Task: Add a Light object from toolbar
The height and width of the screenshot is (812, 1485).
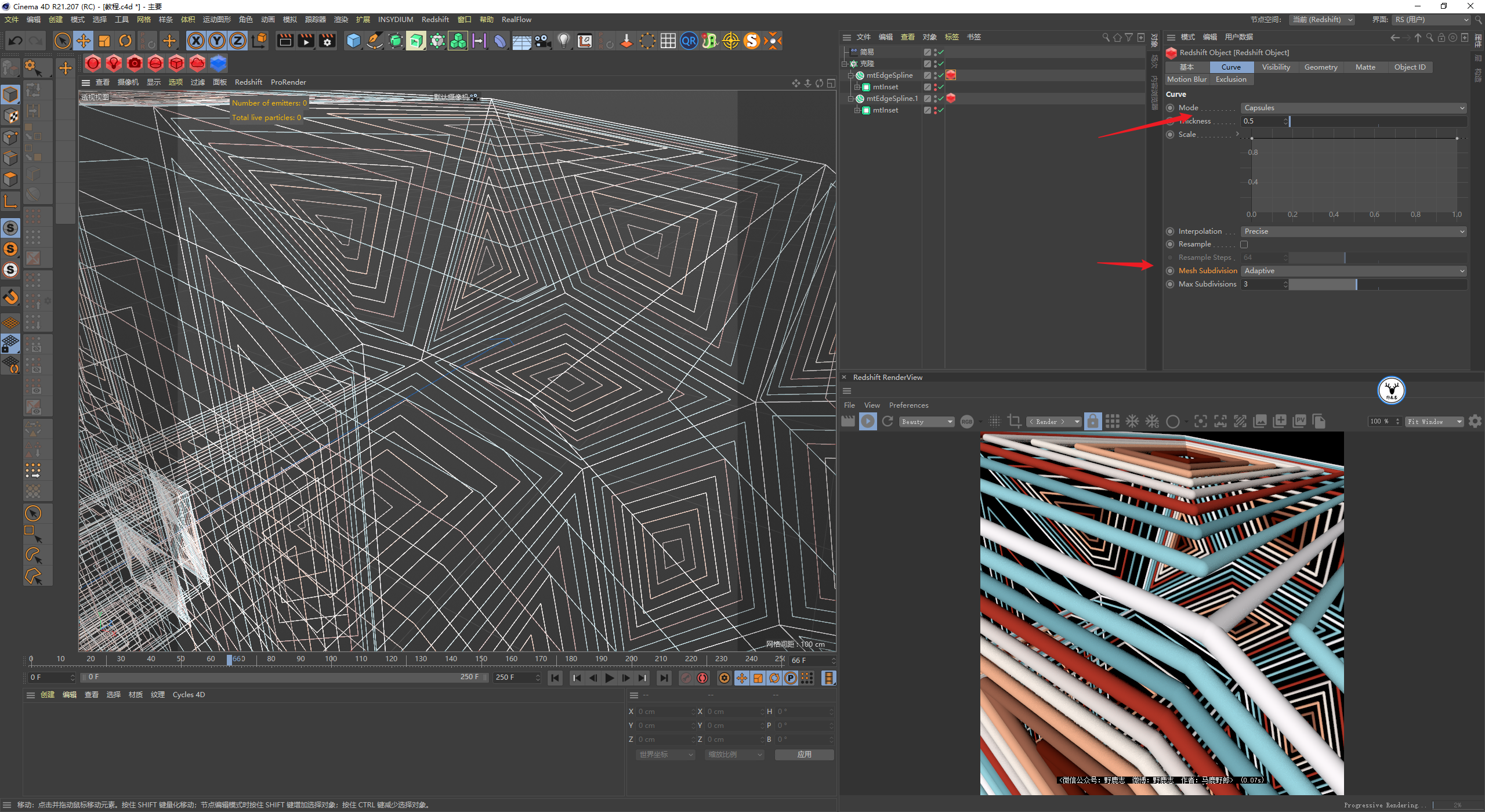Action: tap(563, 41)
